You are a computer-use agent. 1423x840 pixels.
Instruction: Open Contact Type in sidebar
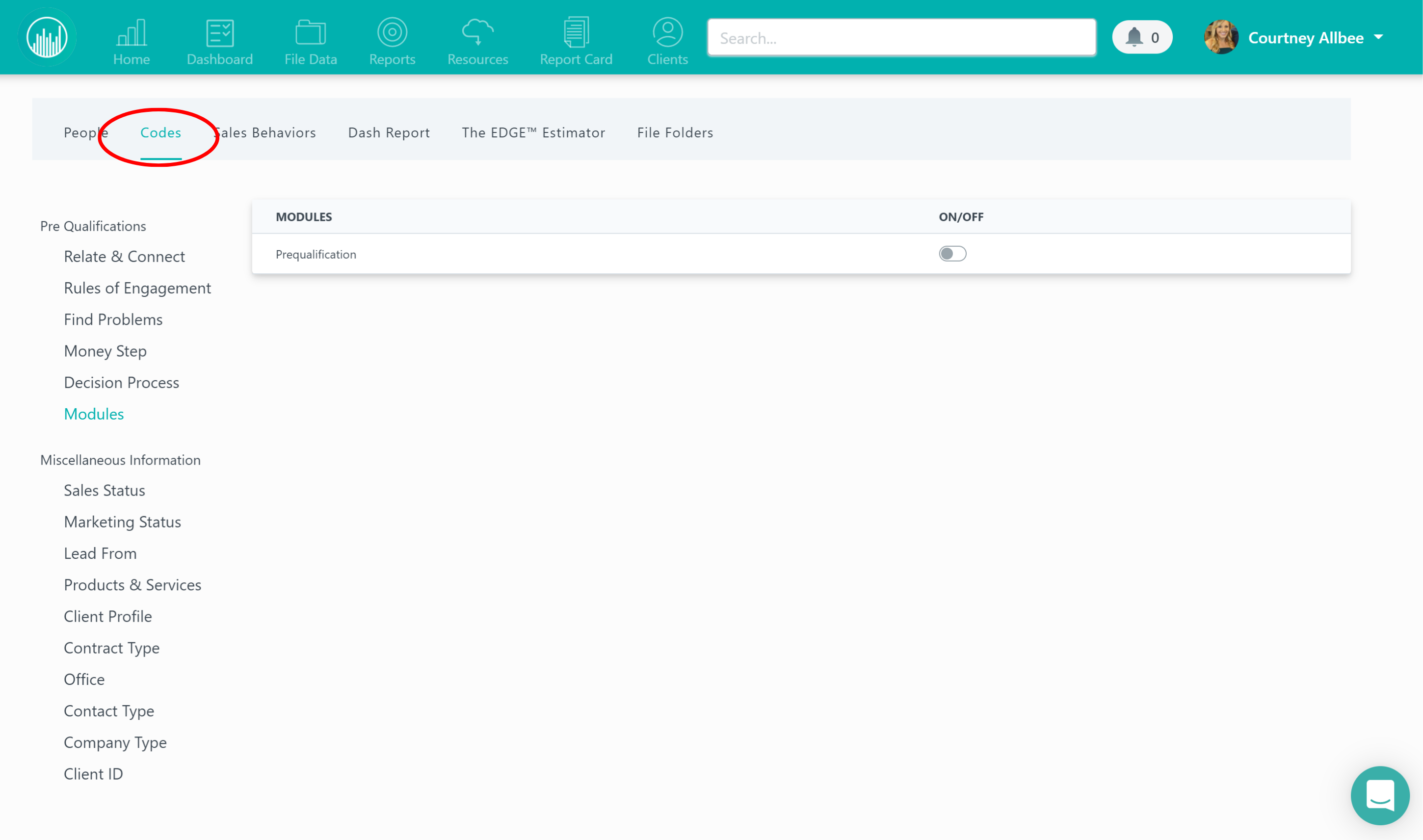point(108,711)
